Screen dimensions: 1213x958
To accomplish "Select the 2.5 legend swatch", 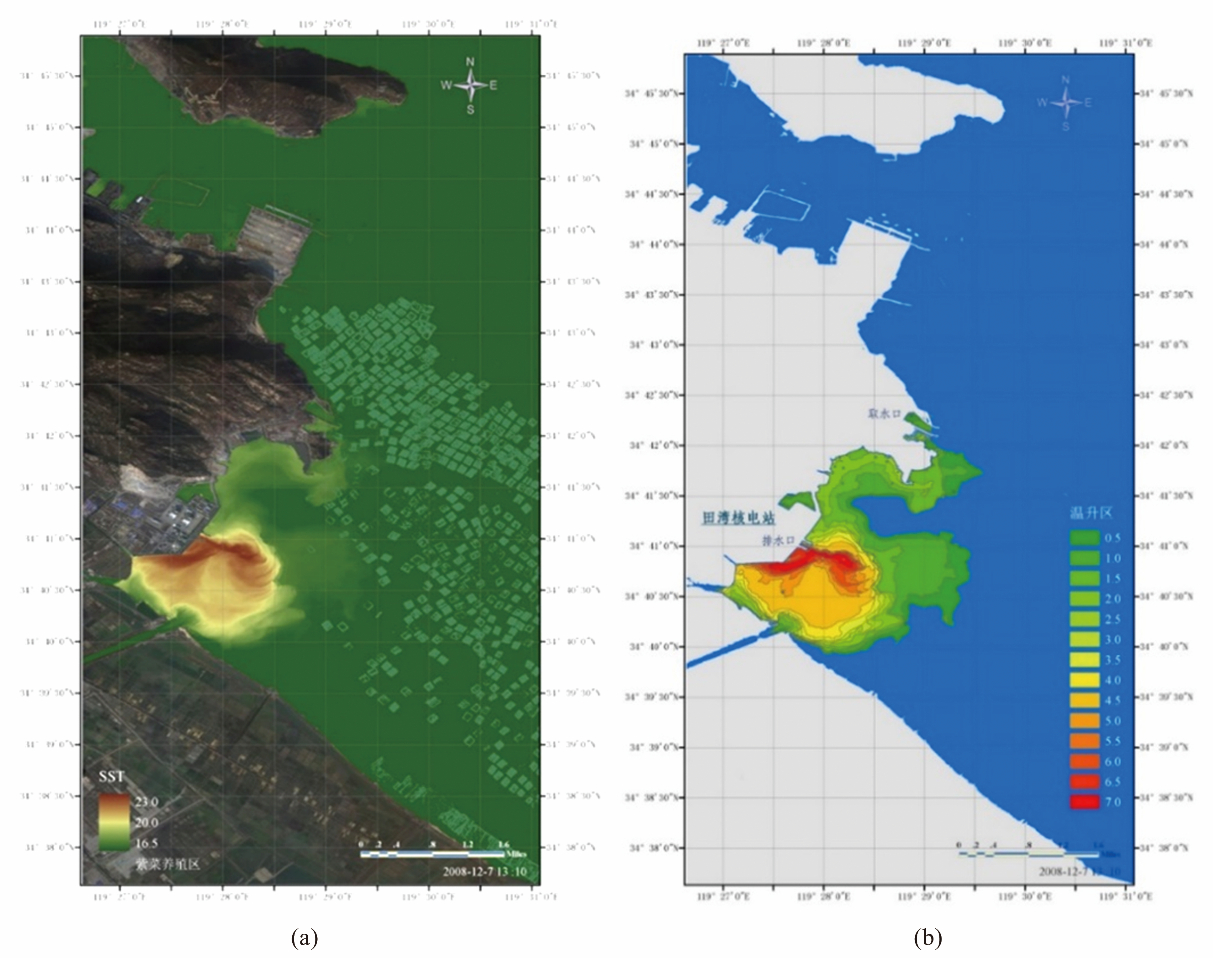I will tap(1085, 618).
